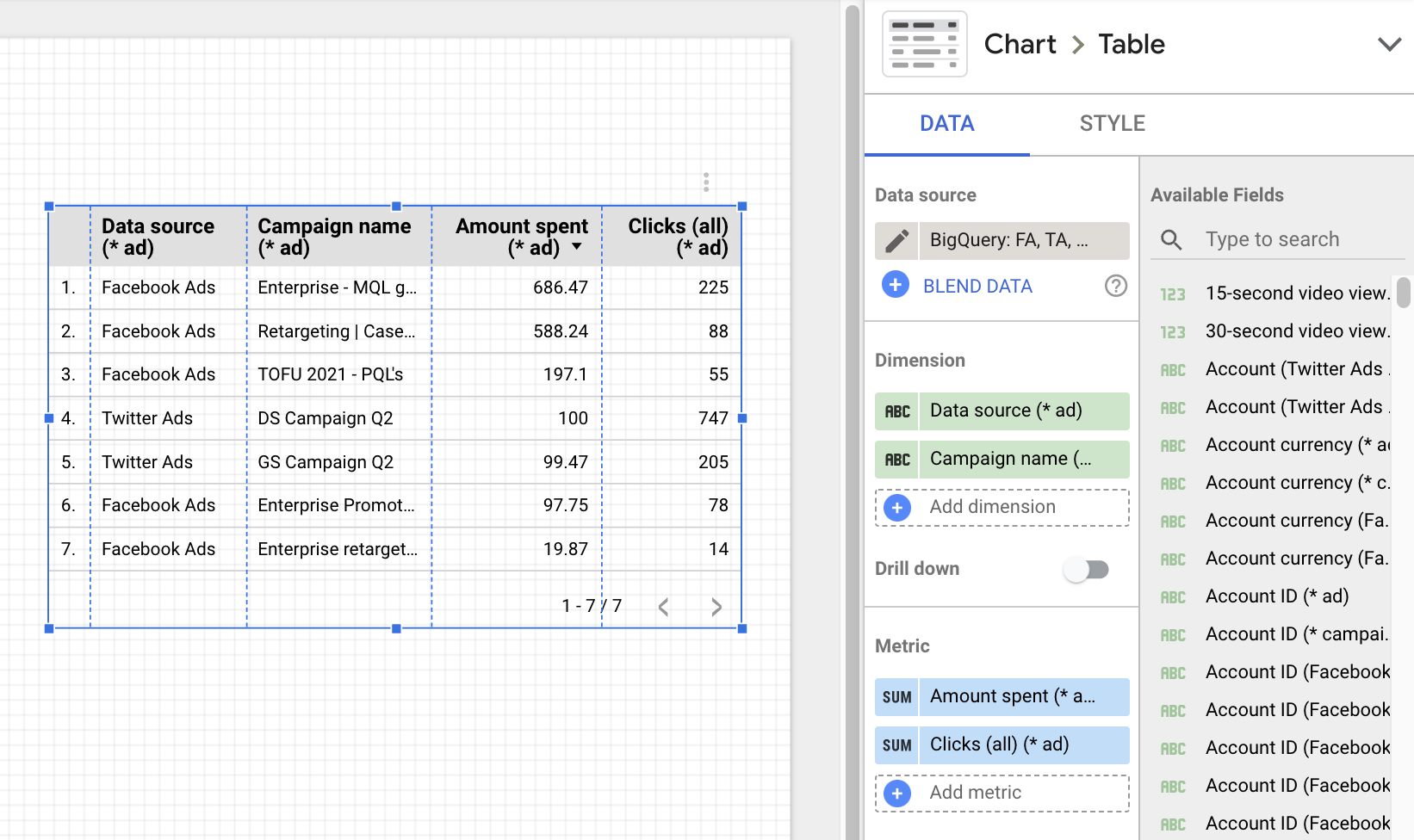Open the table's three-dot more options menu

coord(706,182)
